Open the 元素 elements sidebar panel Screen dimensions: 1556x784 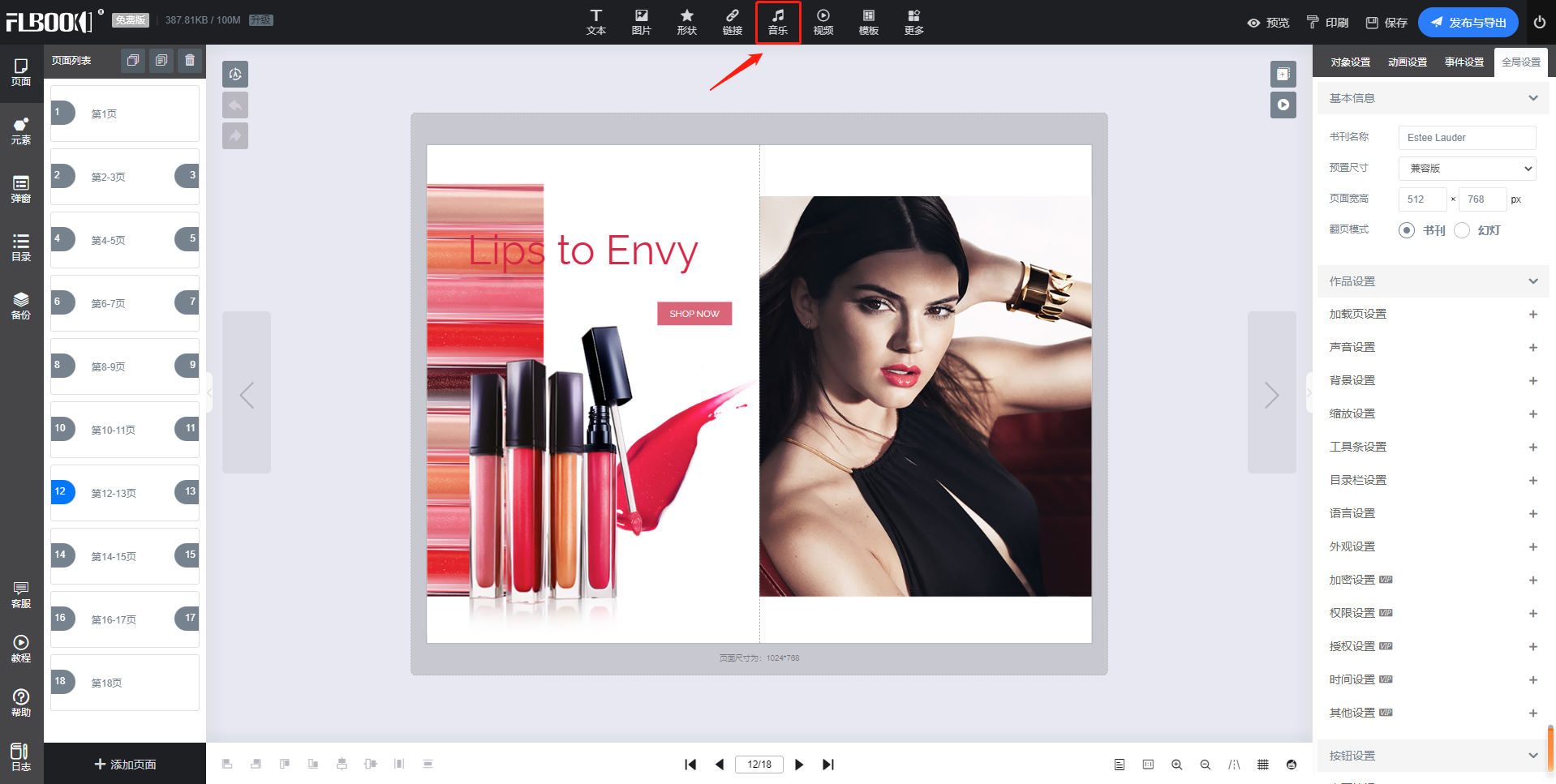[21, 131]
